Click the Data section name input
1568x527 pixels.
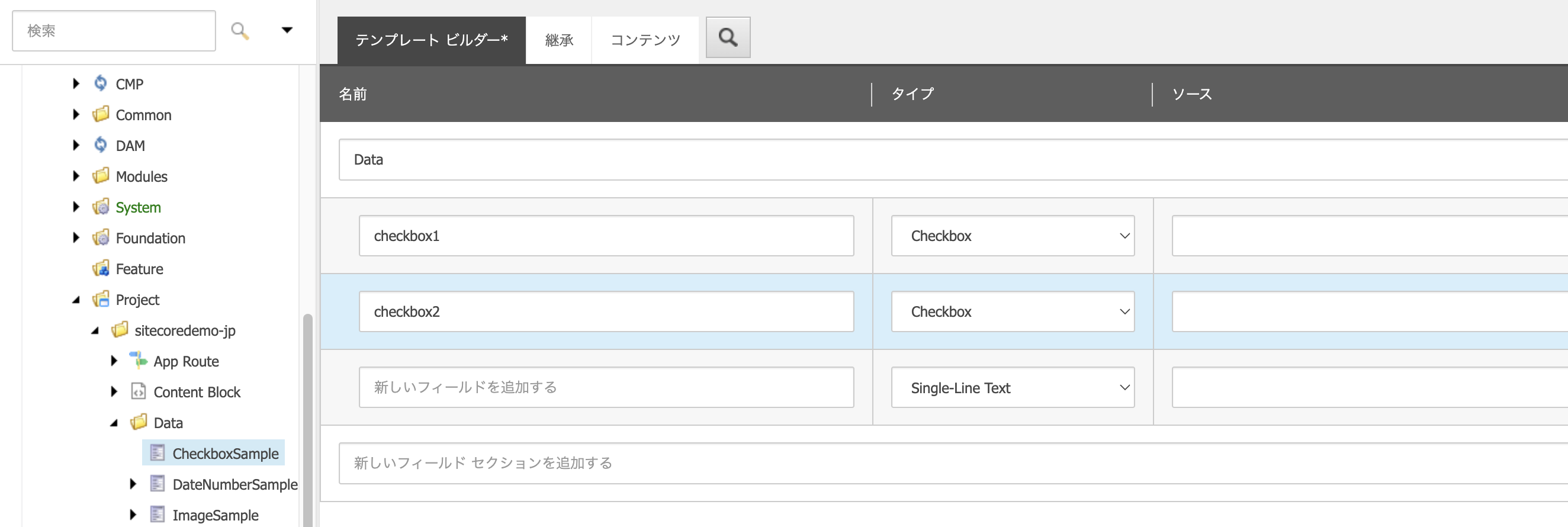pos(953,159)
